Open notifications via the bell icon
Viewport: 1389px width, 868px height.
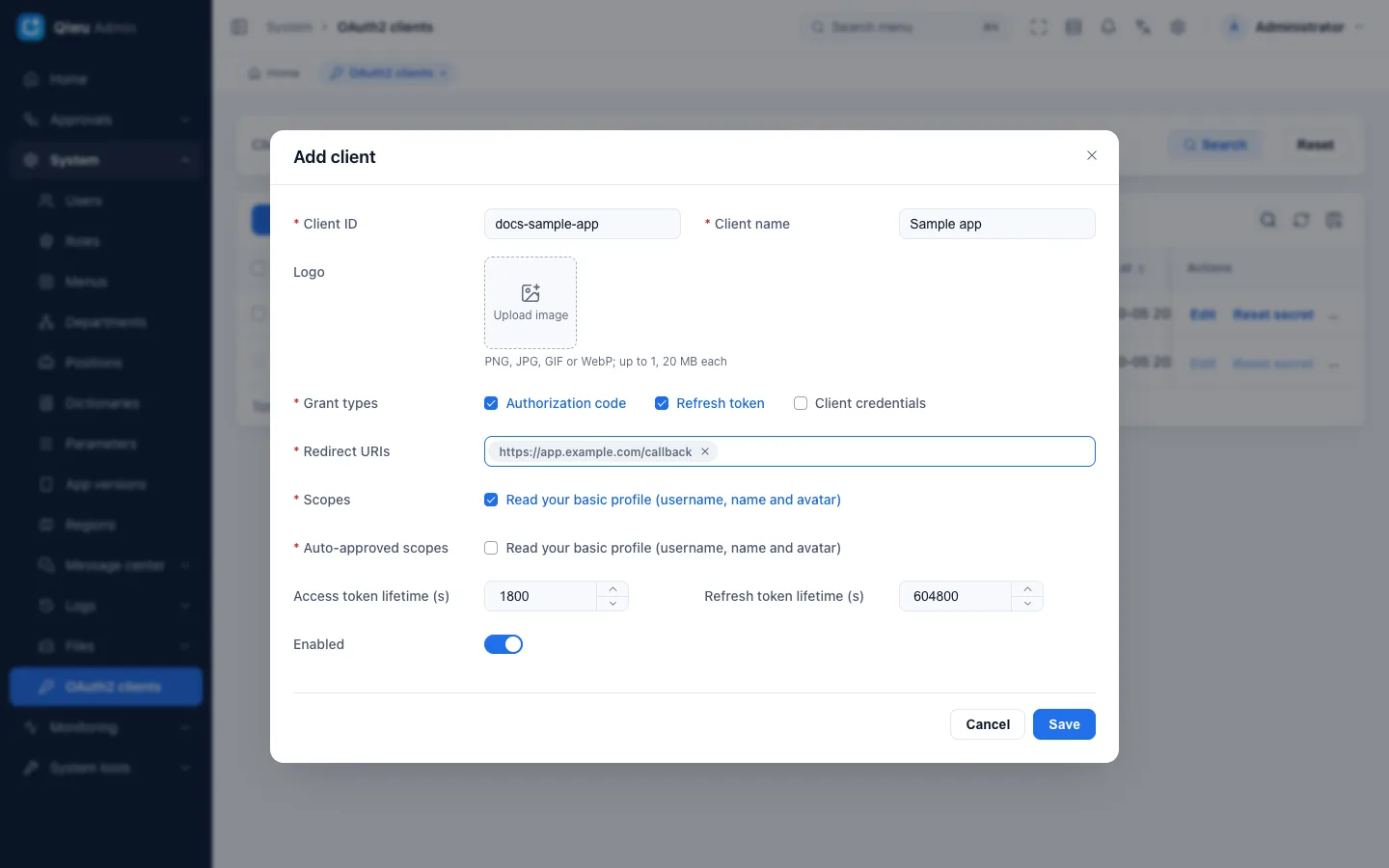(x=1108, y=27)
